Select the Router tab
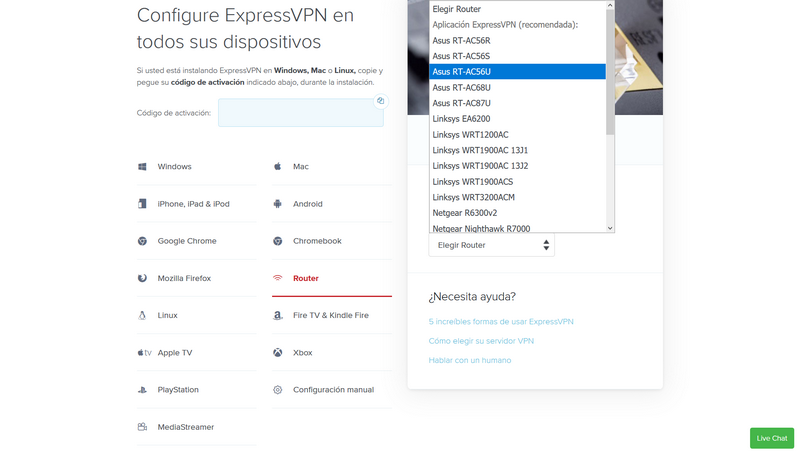 (332, 278)
